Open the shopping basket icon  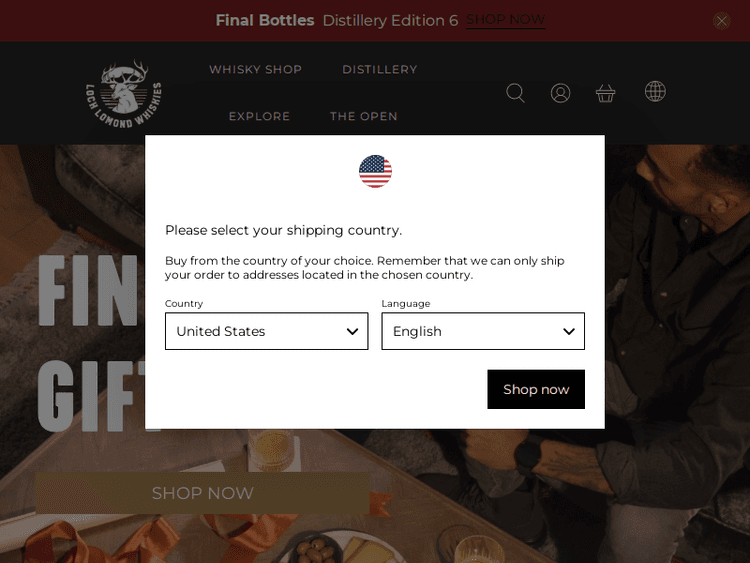pyautogui.click(x=605, y=93)
